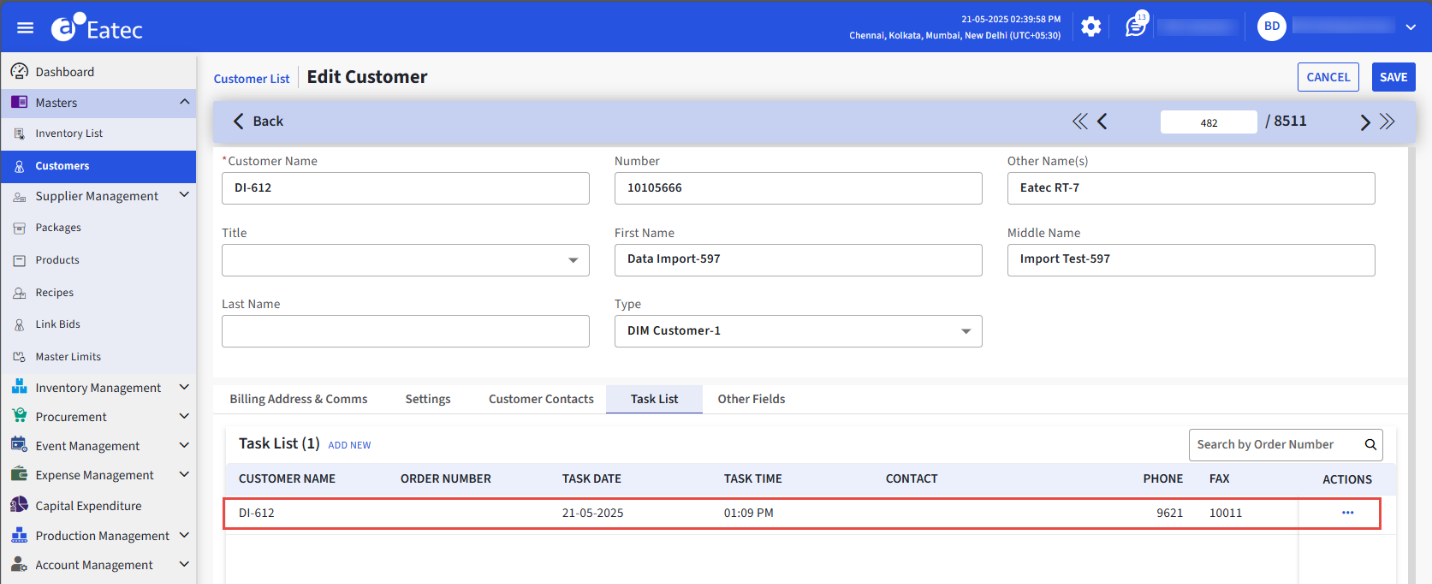Open the Type dropdown showing DIM Customer-1
The width and height of the screenshot is (1432, 584).
coord(965,331)
